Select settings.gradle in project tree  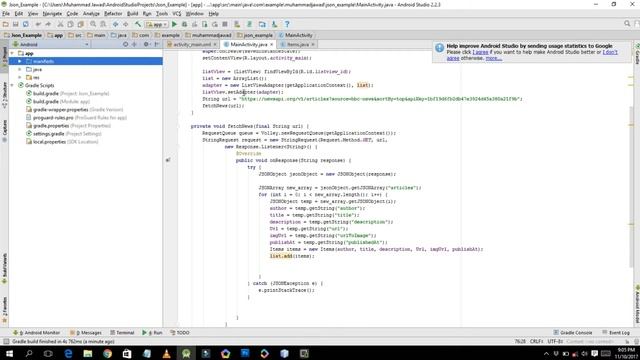[64, 133]
